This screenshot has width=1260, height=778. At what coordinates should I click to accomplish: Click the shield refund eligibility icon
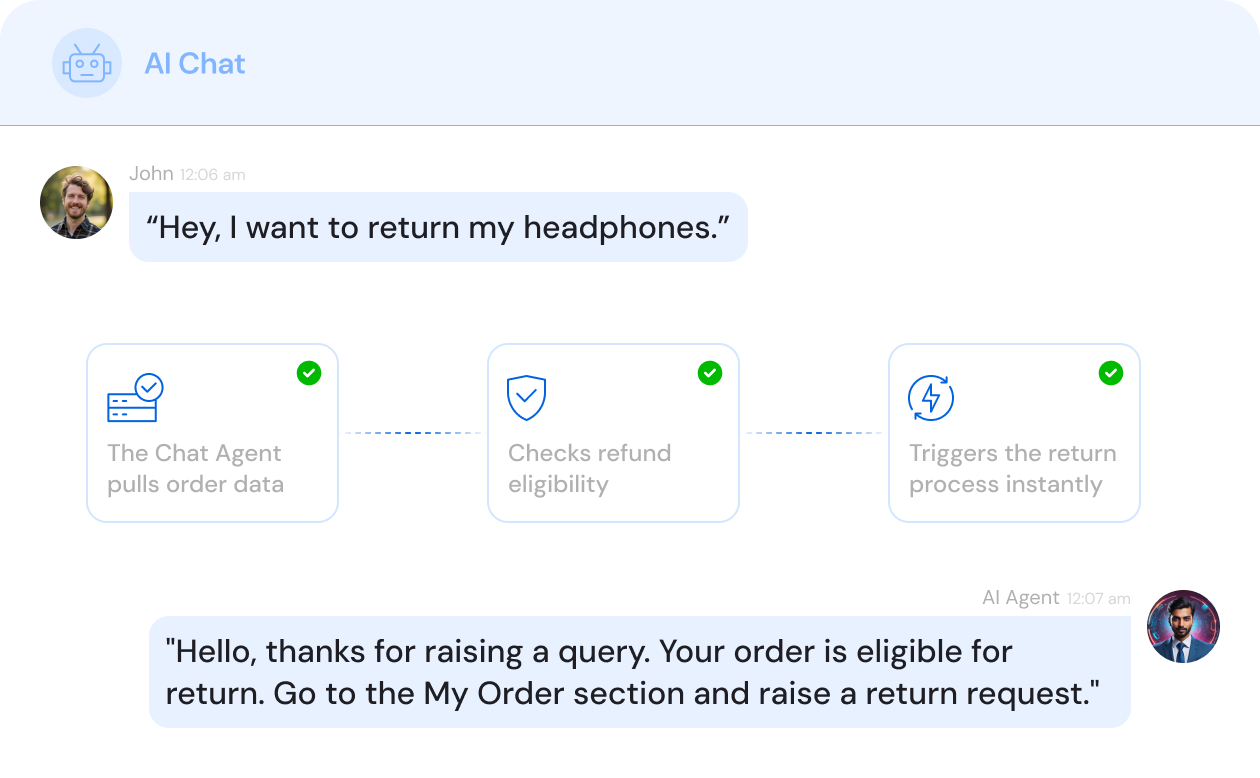click(526, 398)
